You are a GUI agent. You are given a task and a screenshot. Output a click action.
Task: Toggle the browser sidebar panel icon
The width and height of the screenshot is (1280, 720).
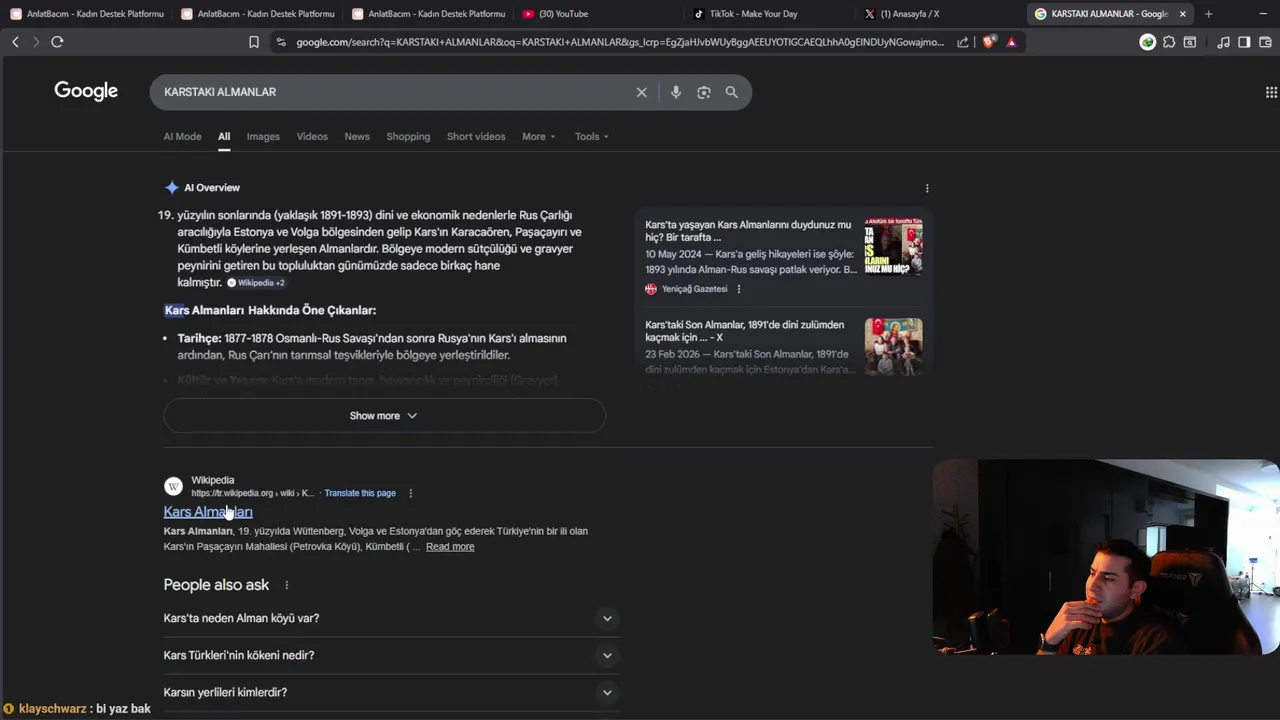tap(1244, 42)
